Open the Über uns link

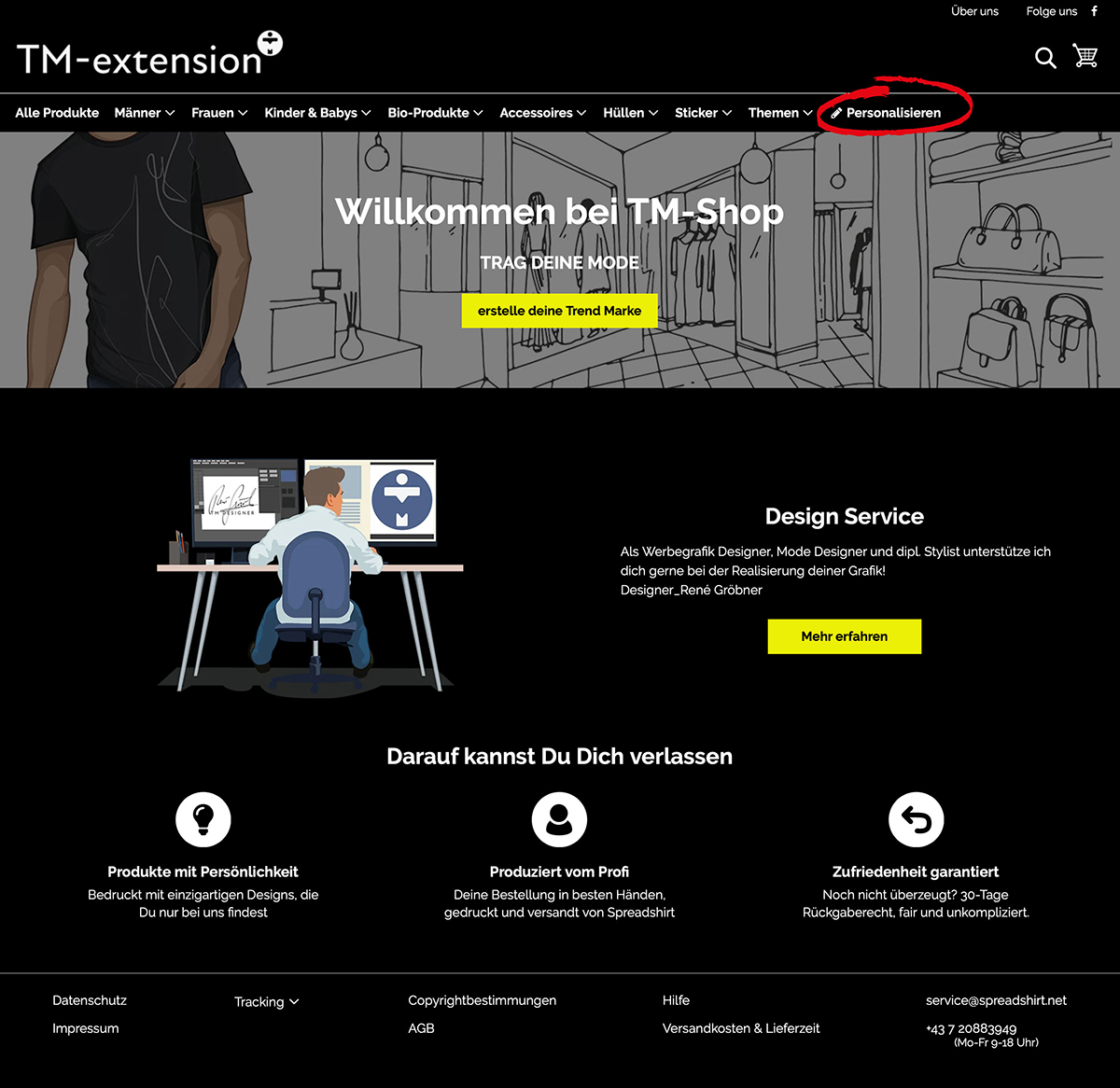pyautogui.click(x=974, y=11)
